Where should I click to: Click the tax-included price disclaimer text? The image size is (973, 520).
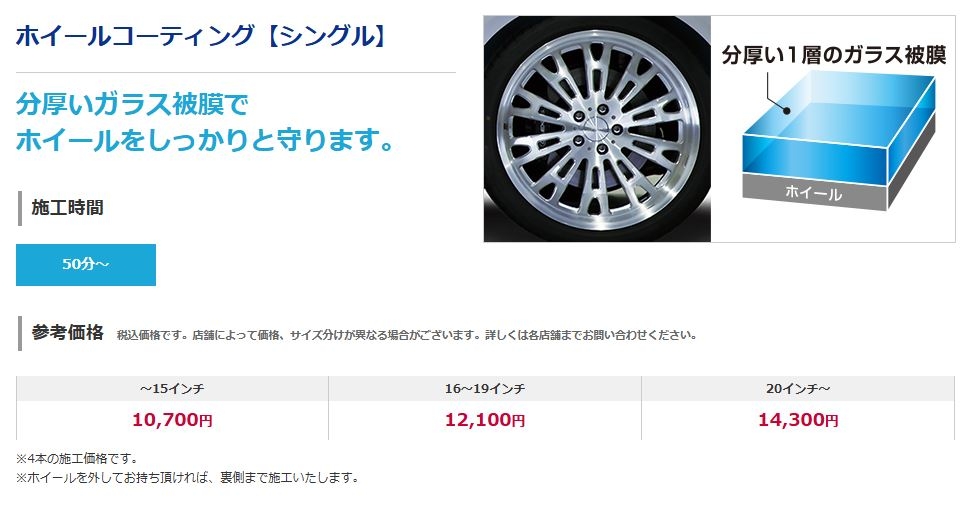407,335
